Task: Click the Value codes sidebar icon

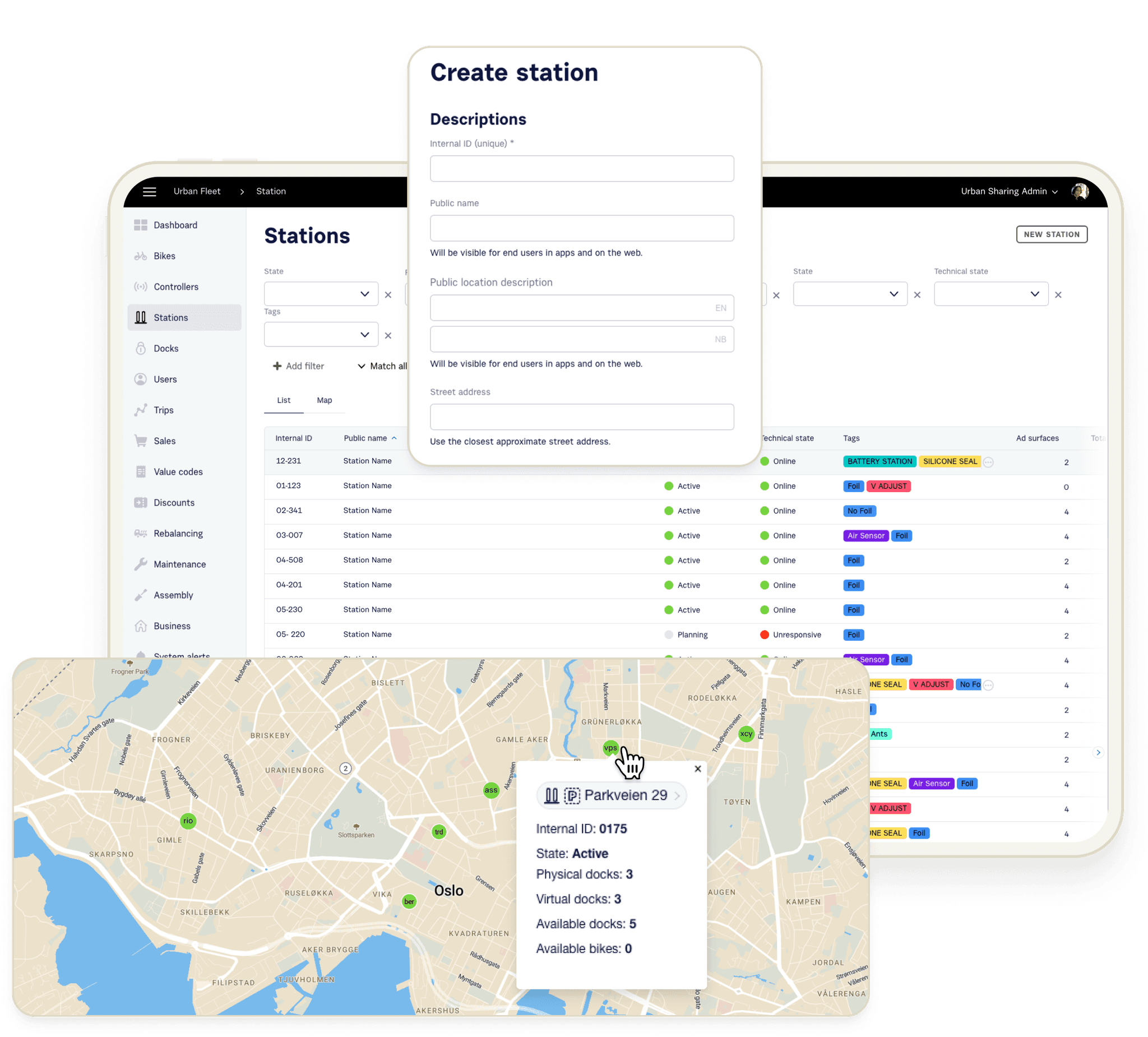Action: 141,471
